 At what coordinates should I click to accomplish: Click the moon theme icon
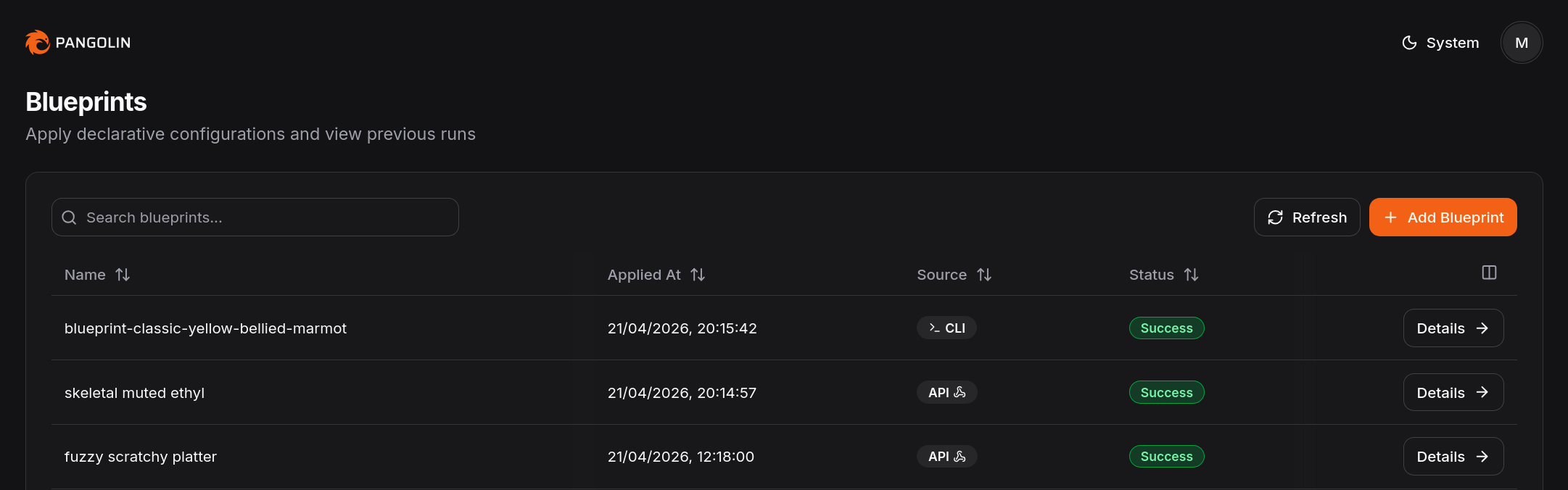[x=1409, y=43]
